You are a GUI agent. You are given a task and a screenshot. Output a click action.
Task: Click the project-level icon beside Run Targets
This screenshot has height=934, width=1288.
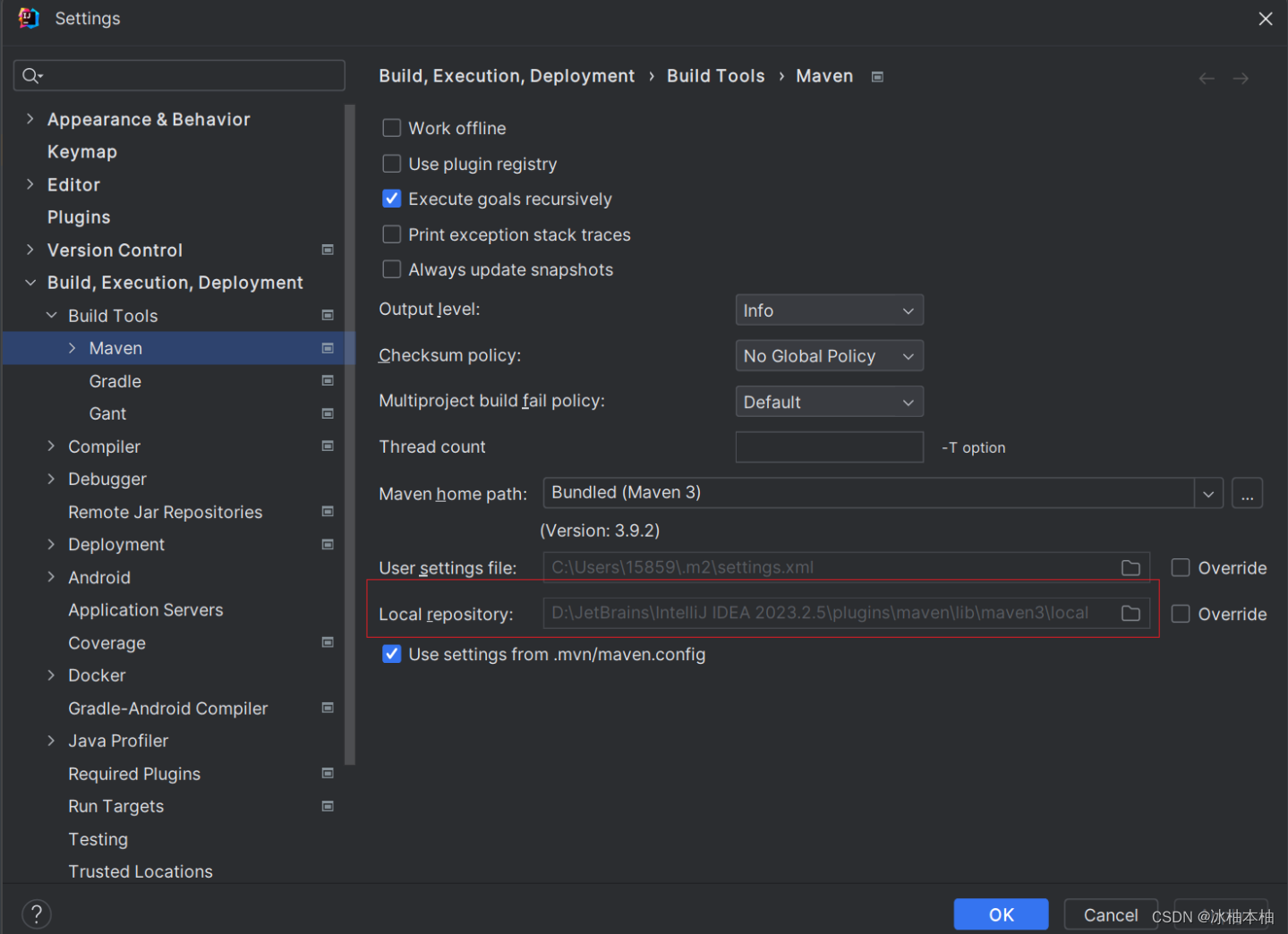click(328, 806)
